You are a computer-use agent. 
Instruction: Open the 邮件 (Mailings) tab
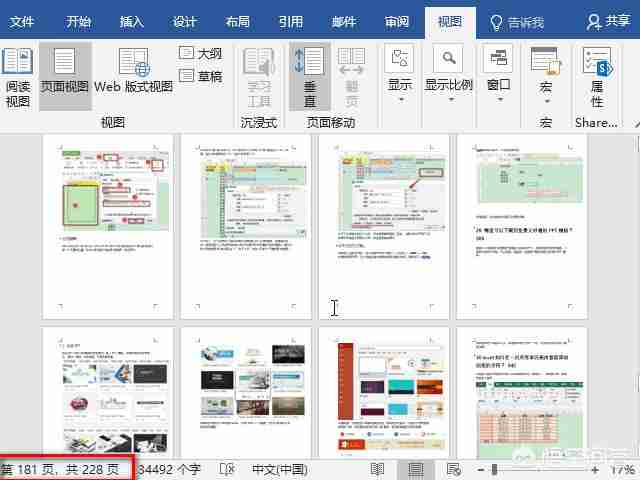pyautogui.click(x=344, y=21)
